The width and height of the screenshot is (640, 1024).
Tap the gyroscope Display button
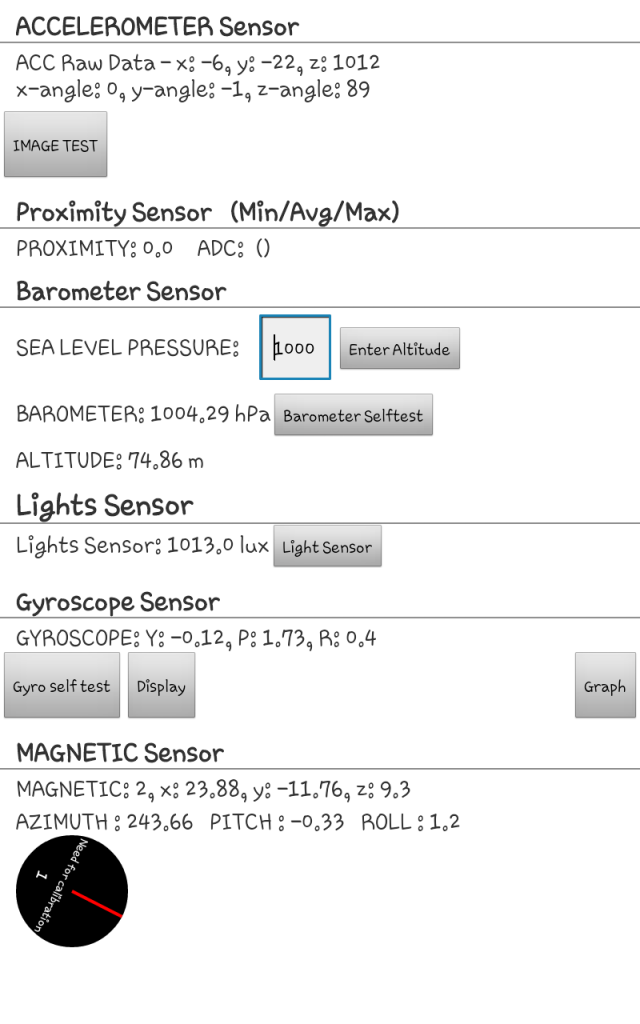161,686
